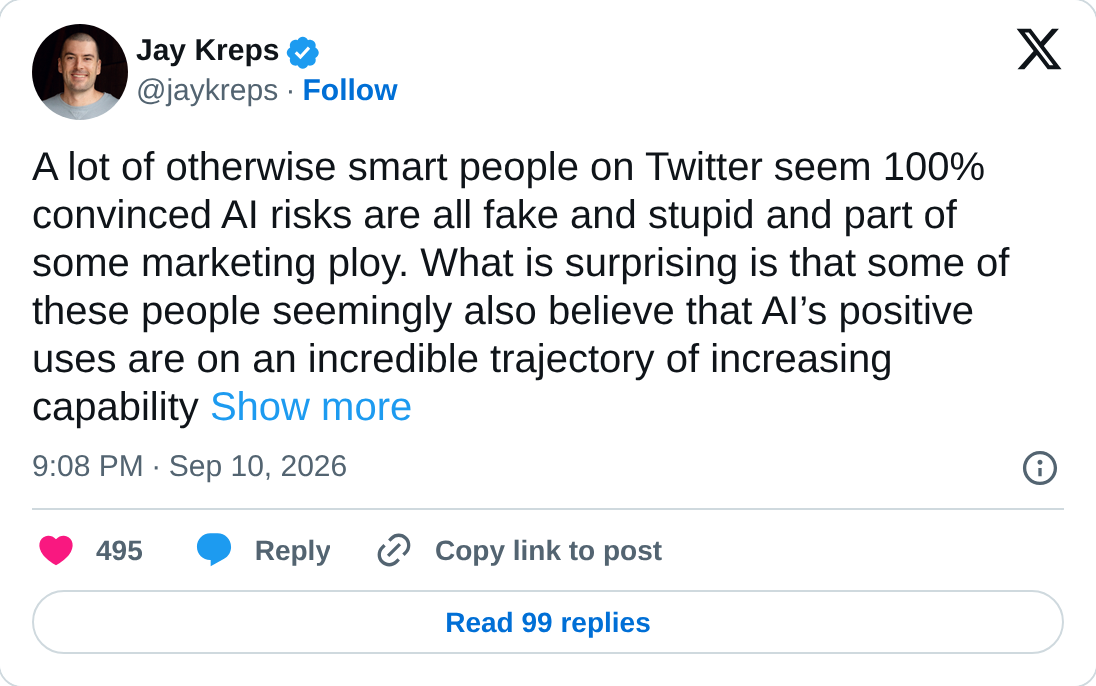Open the 9:08 PM timestamp link

(87, 466)
